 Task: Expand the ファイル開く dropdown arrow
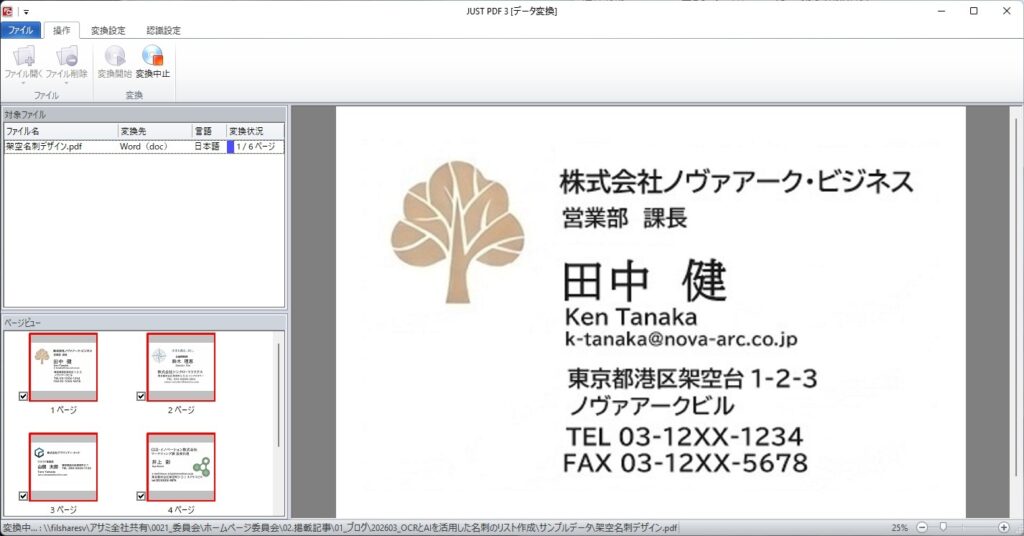coord(24,83)
